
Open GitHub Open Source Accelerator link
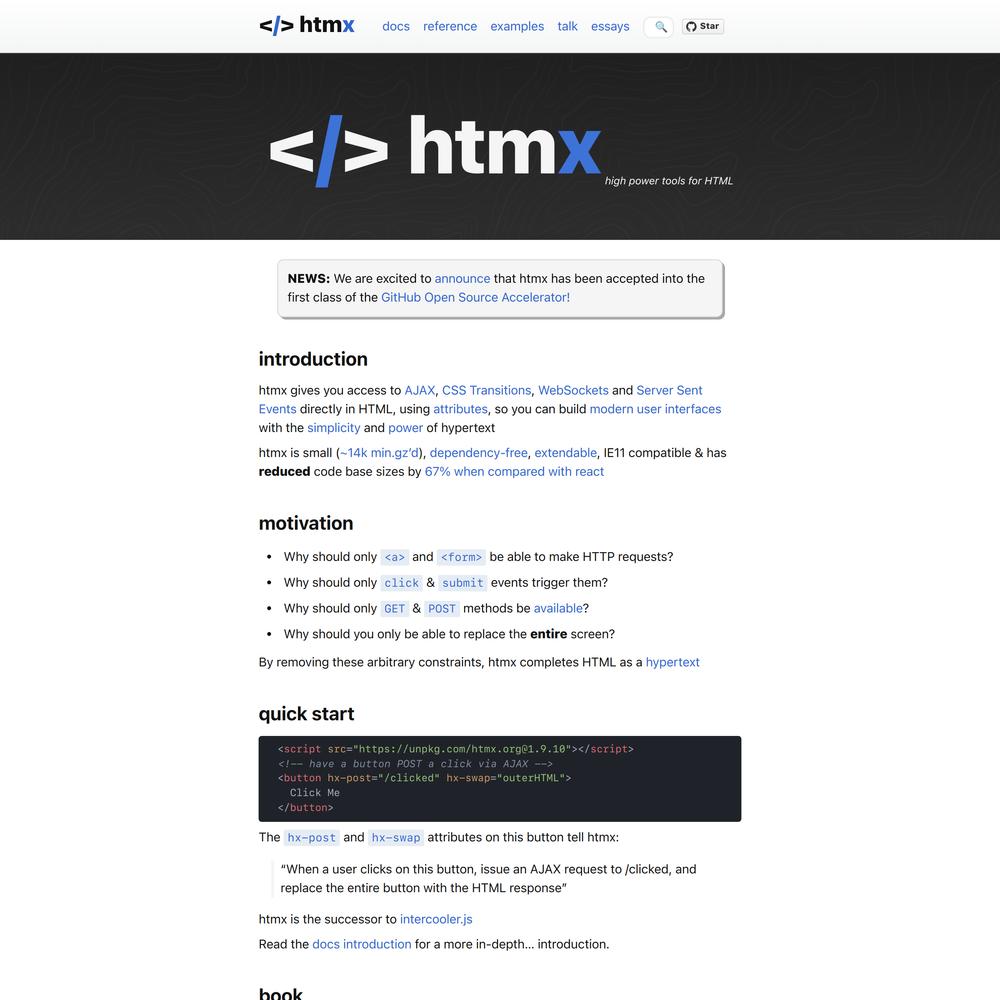pos(475,297)
